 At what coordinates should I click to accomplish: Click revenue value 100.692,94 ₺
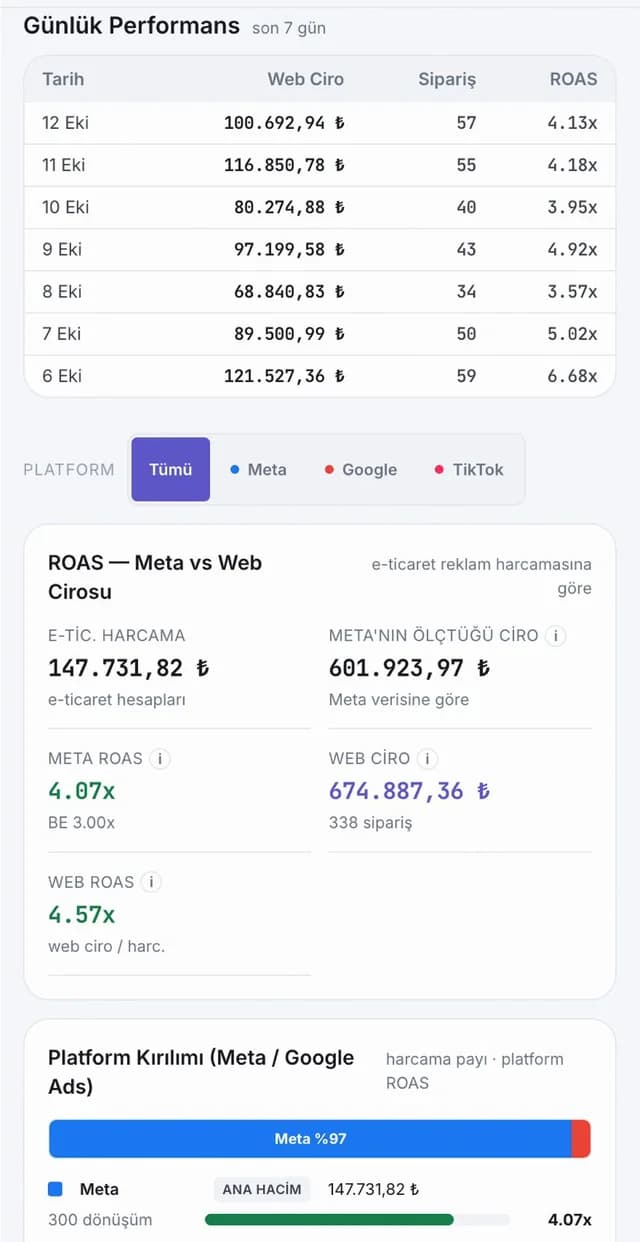[284, 123]
